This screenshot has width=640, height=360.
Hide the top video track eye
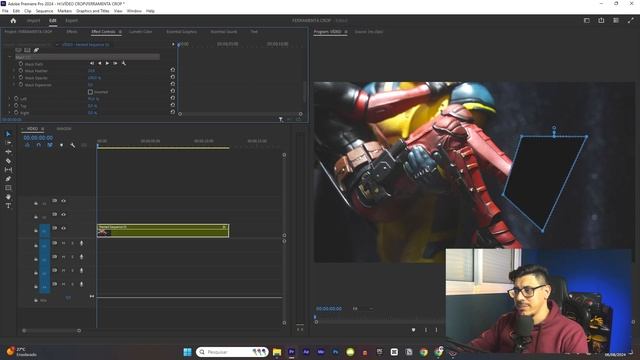pyautogui.click(x=64, y=201)
